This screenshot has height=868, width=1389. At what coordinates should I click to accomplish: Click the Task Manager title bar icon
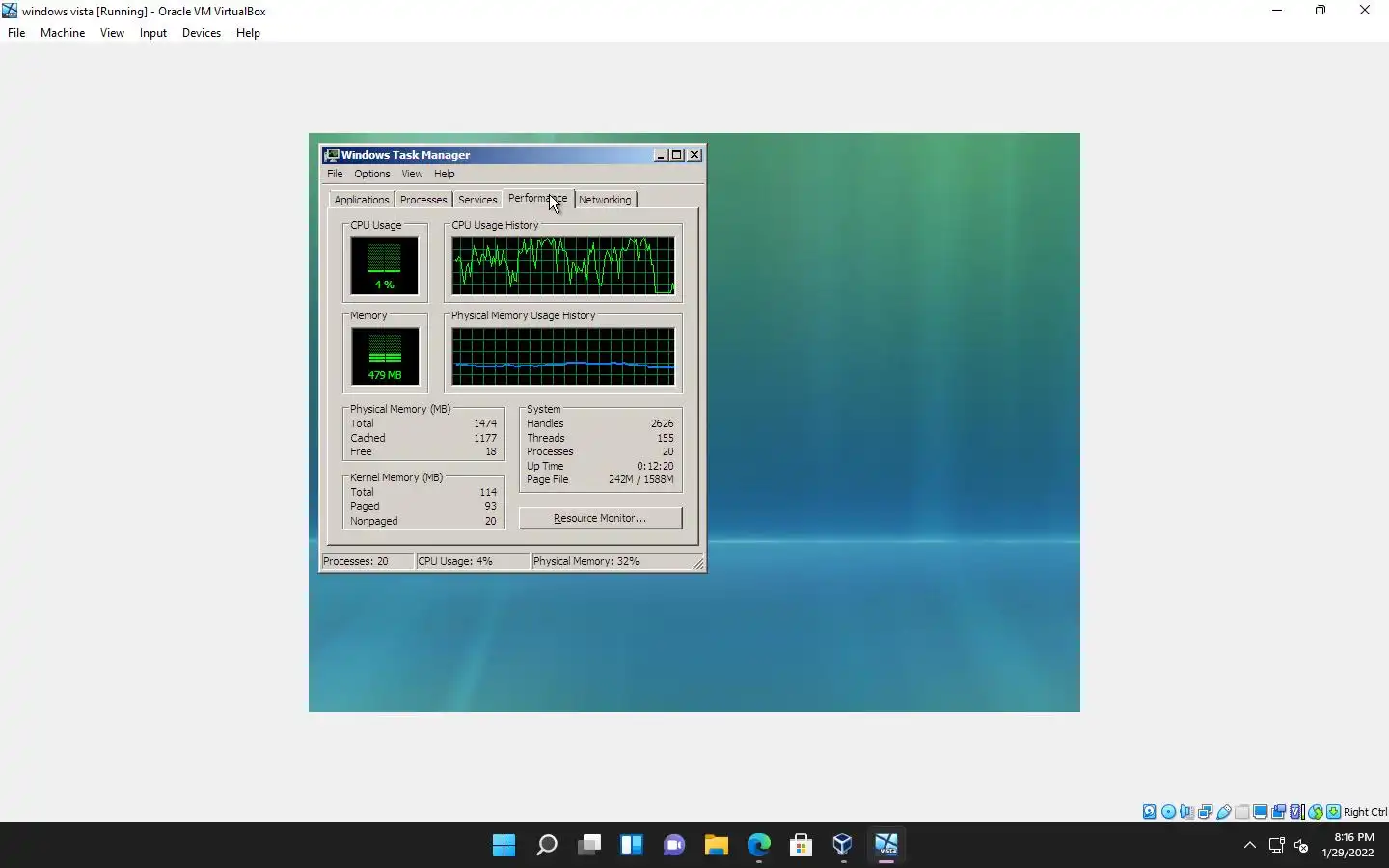click(332, 154)
